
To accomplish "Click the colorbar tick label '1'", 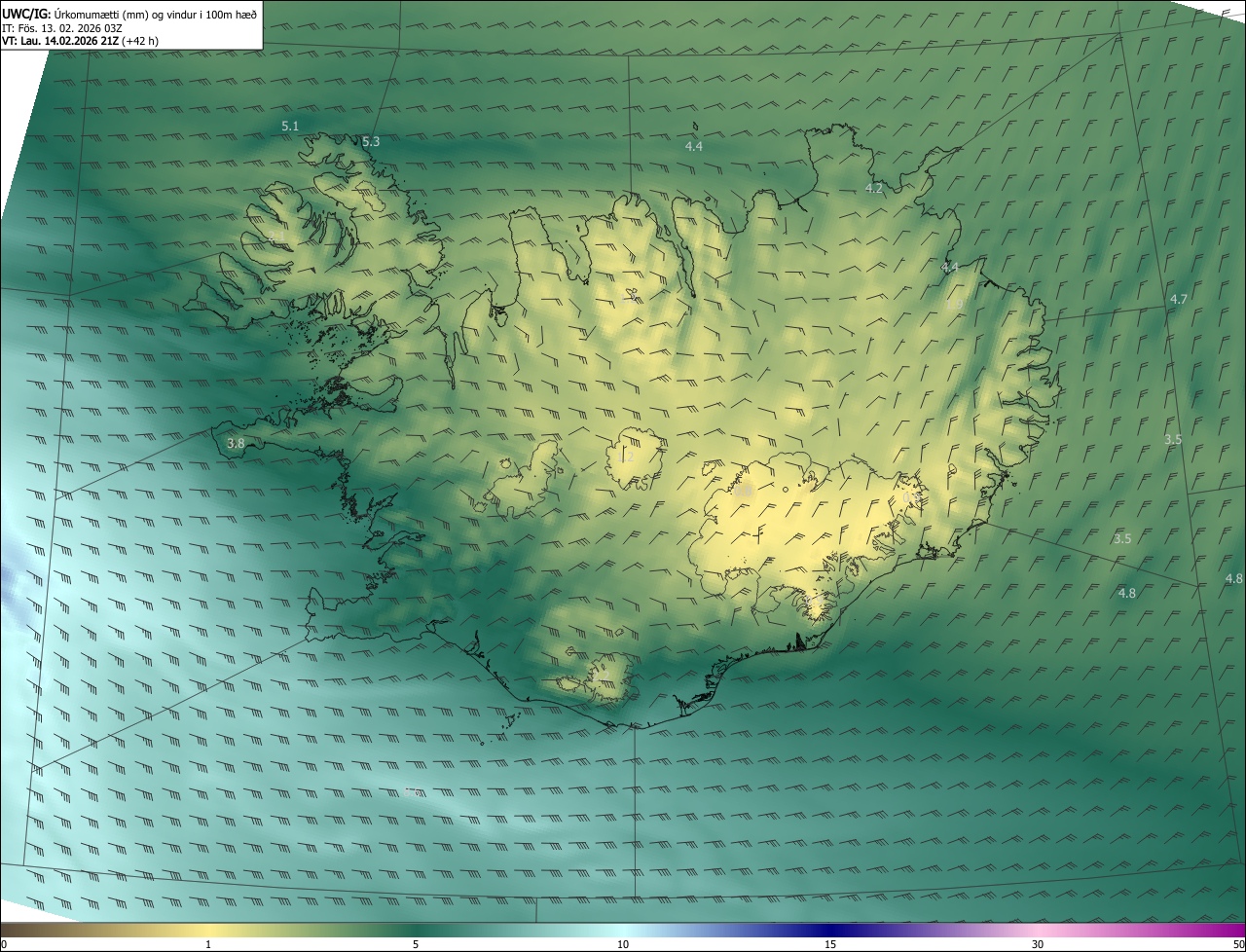I will point(208,944).
